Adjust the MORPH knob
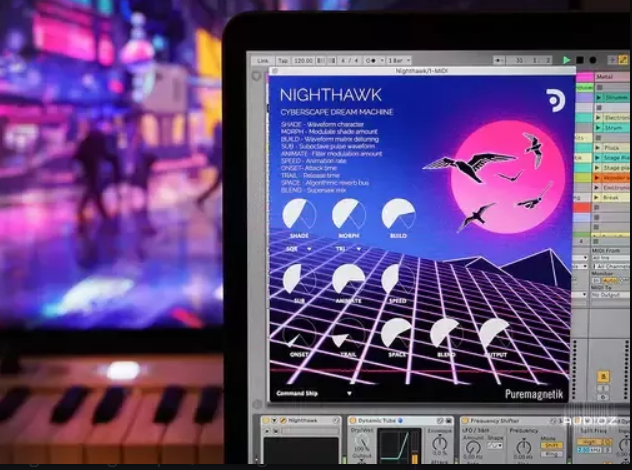 (349, 215)
